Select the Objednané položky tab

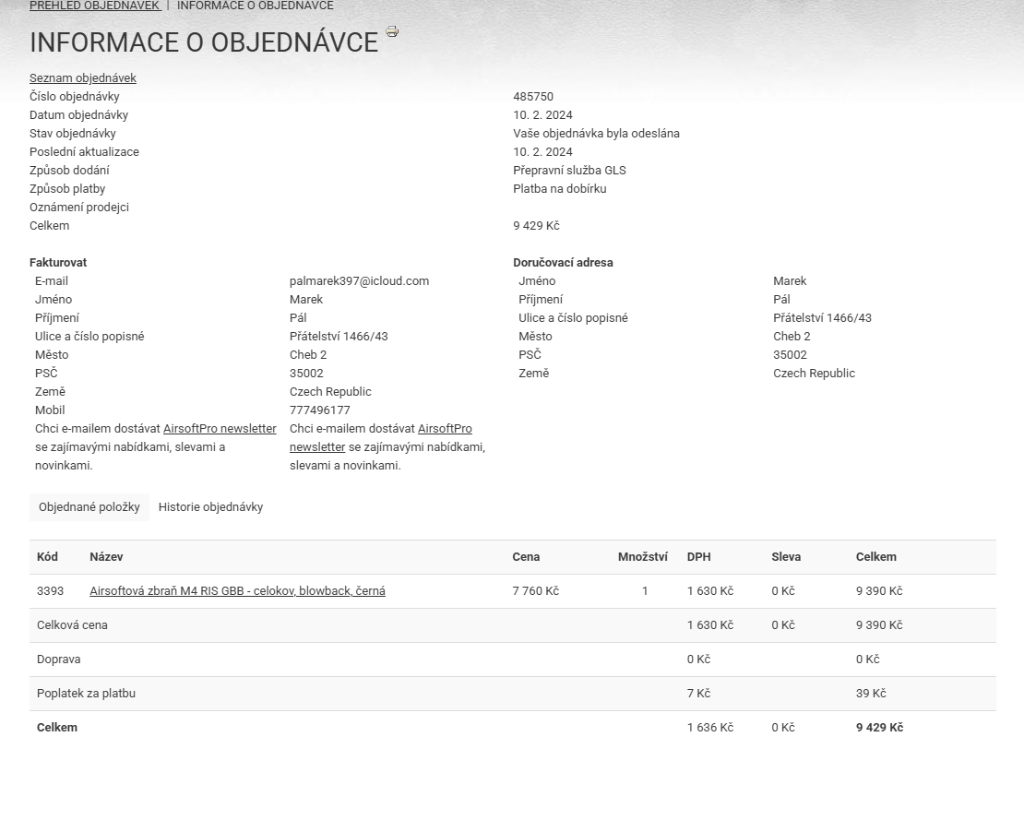tap(89, 507)
